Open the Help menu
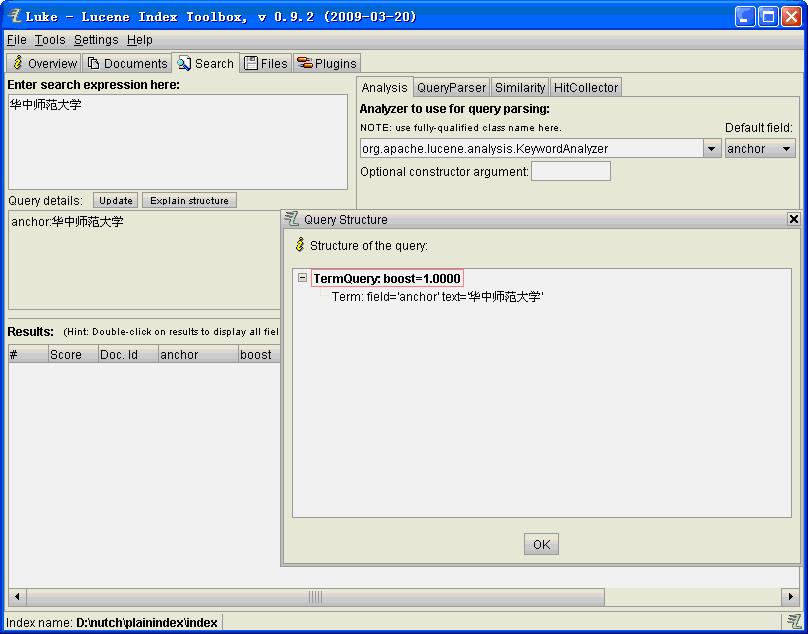 point(140,40)
